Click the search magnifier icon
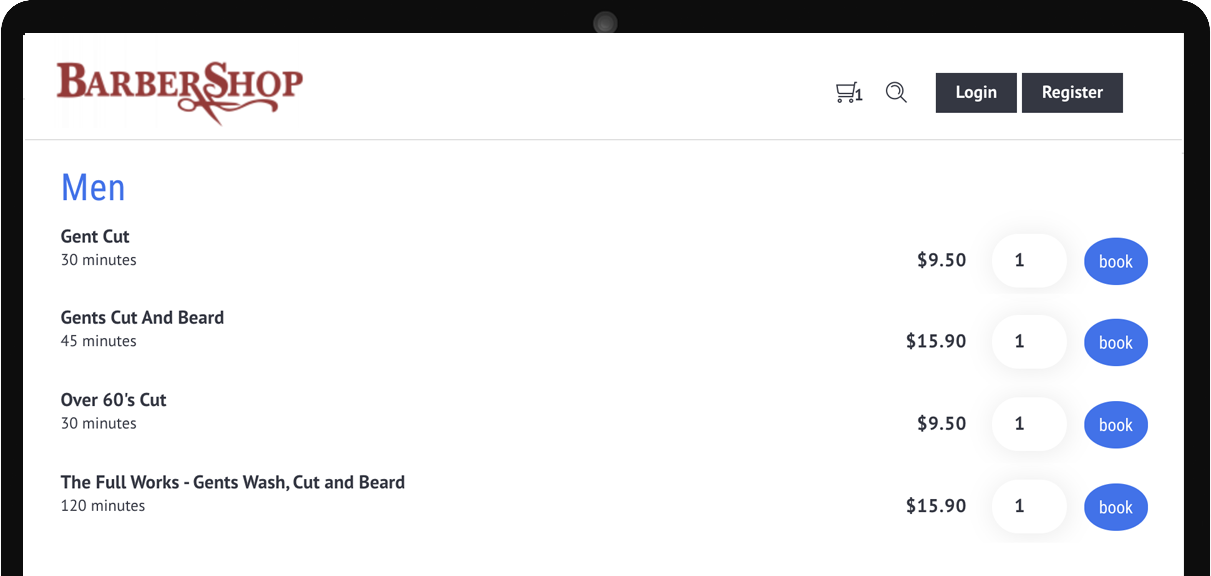This screenshot has height=576, width=1211. pyautogui.click(x=896, y=93)
